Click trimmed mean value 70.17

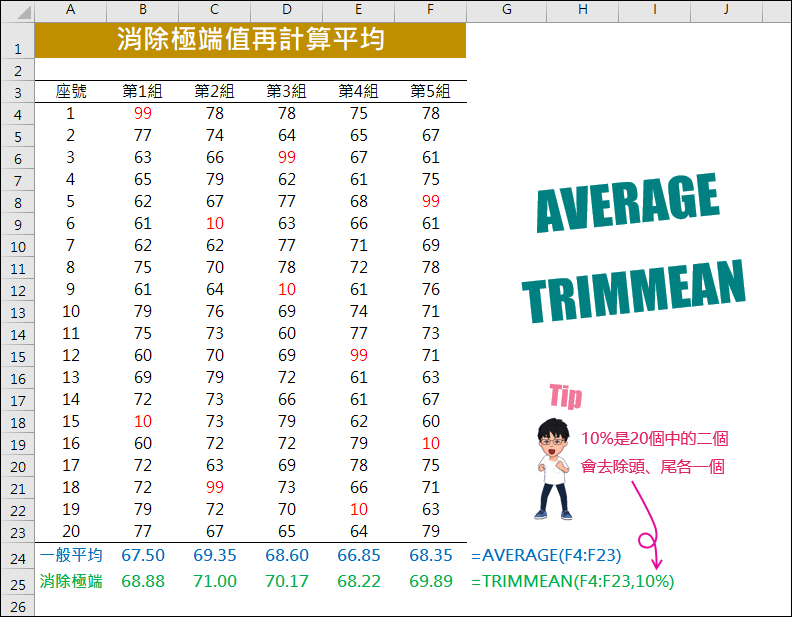tap(286, 581)
